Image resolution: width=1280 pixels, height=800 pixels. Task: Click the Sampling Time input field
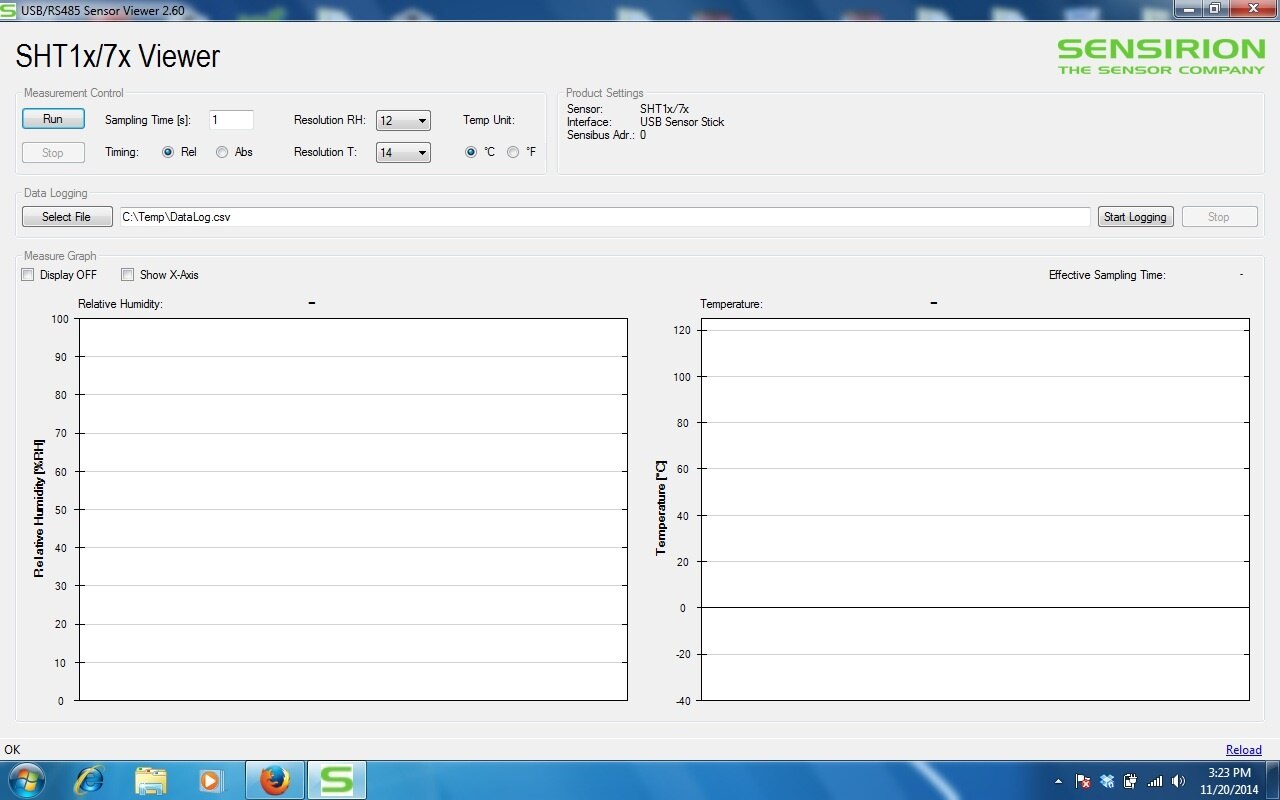coord(231,120)
